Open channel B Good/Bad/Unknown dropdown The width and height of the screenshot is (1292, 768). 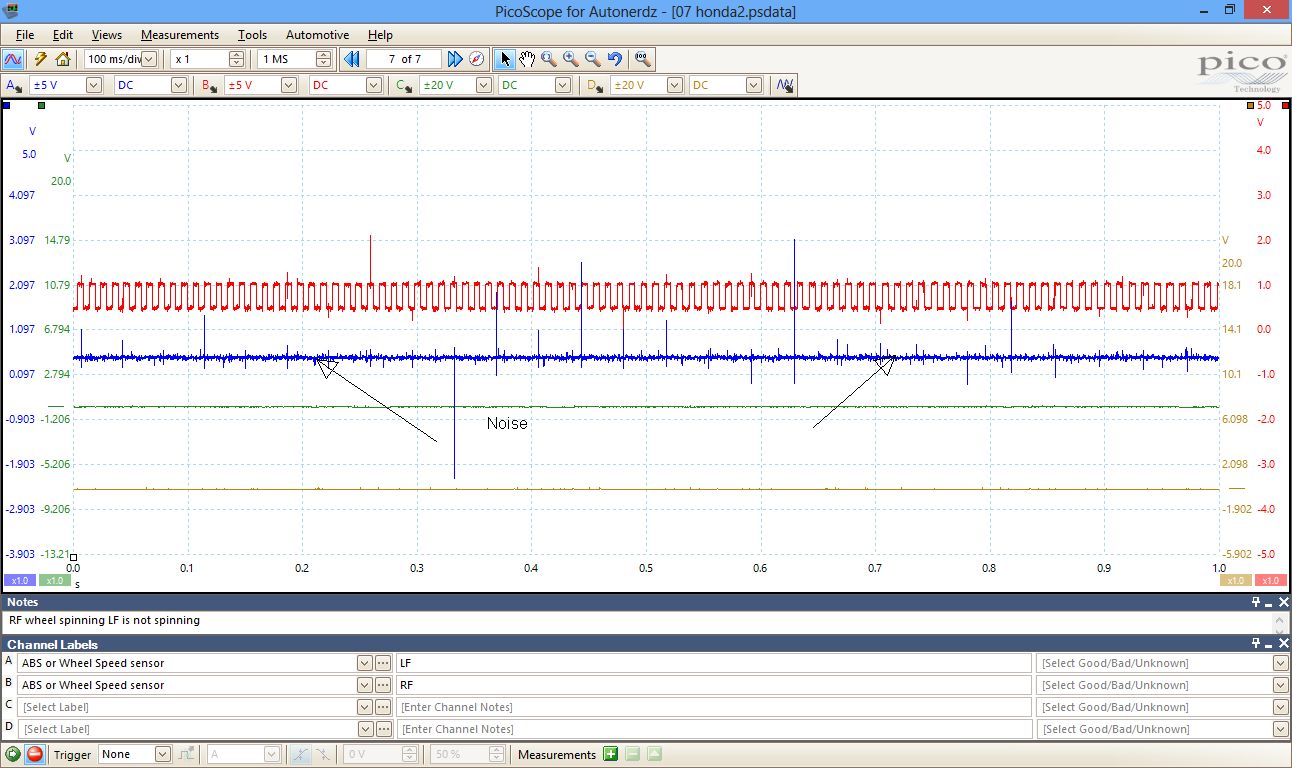(1280, 685)
